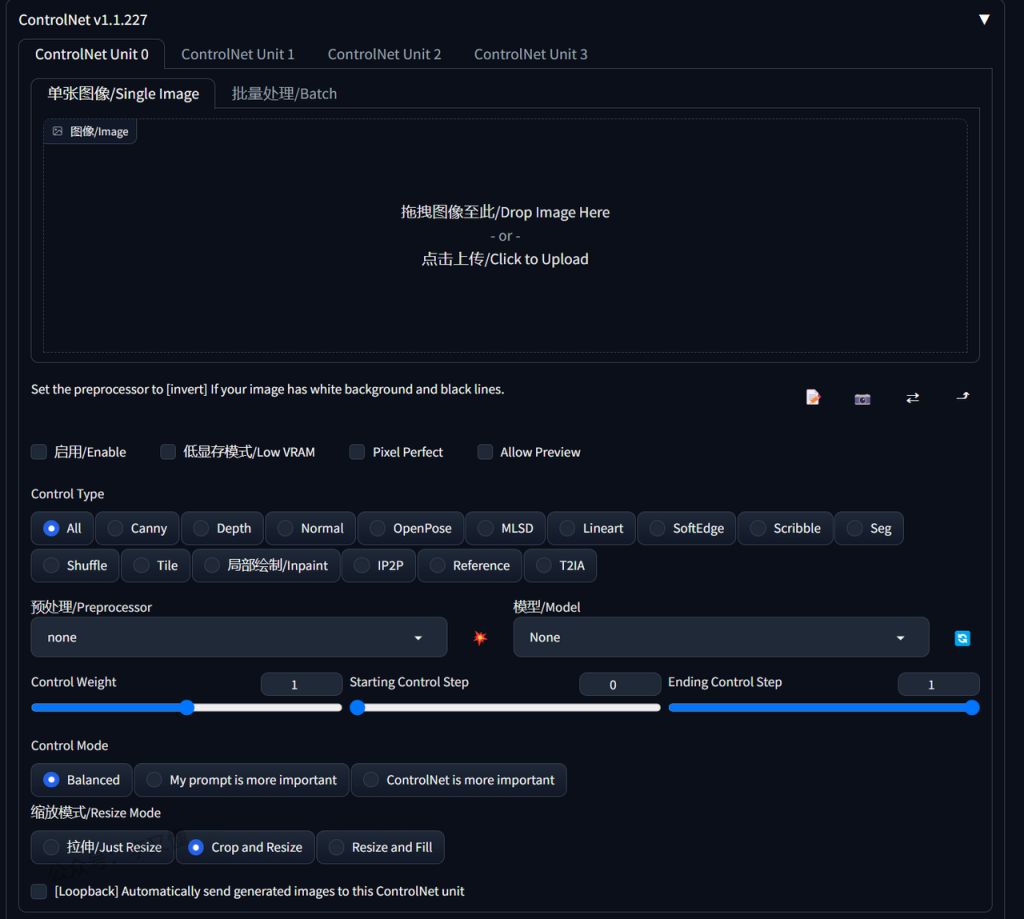The height and width of the screenshot is (919, 1024).
Task: Enable Loopback auto-send generated images checkbox
Action: [39, 891]
